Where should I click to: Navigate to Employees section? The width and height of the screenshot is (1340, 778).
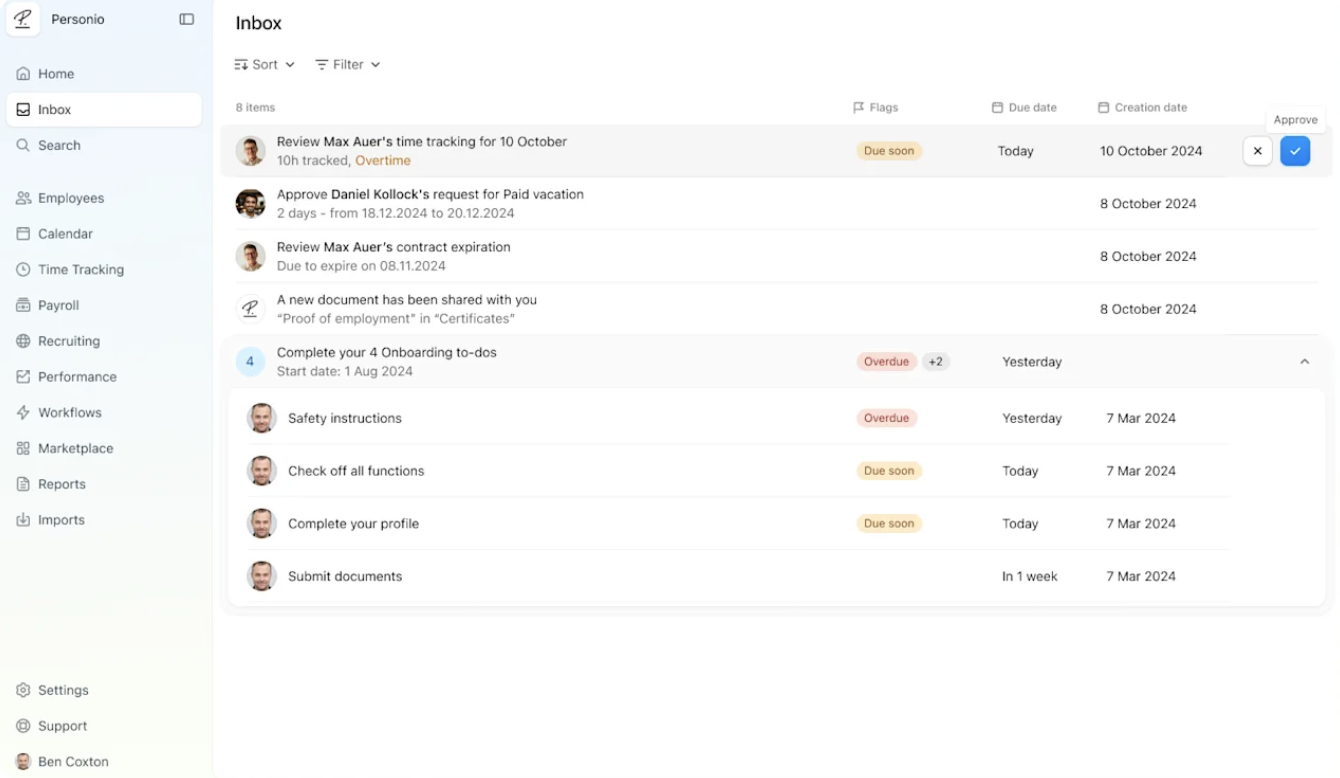[70, 198]
